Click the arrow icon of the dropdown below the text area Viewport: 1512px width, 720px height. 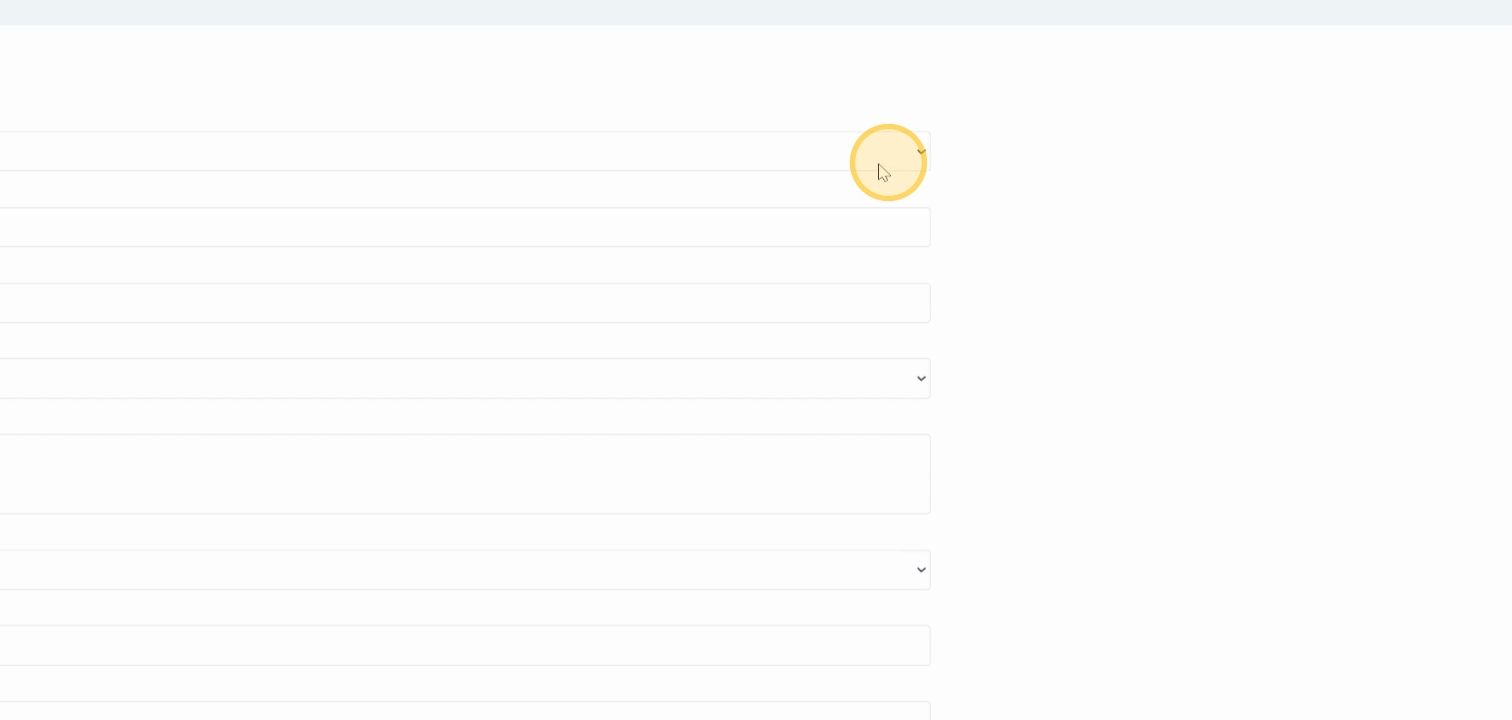click(x=921, y=570)
